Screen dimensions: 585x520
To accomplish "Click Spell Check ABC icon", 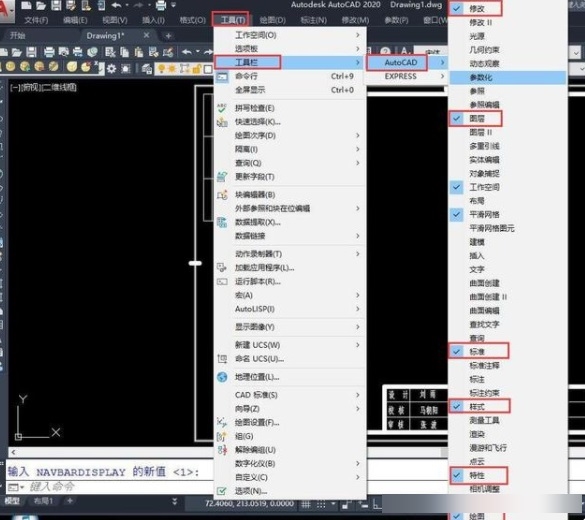I will (222, 108).
